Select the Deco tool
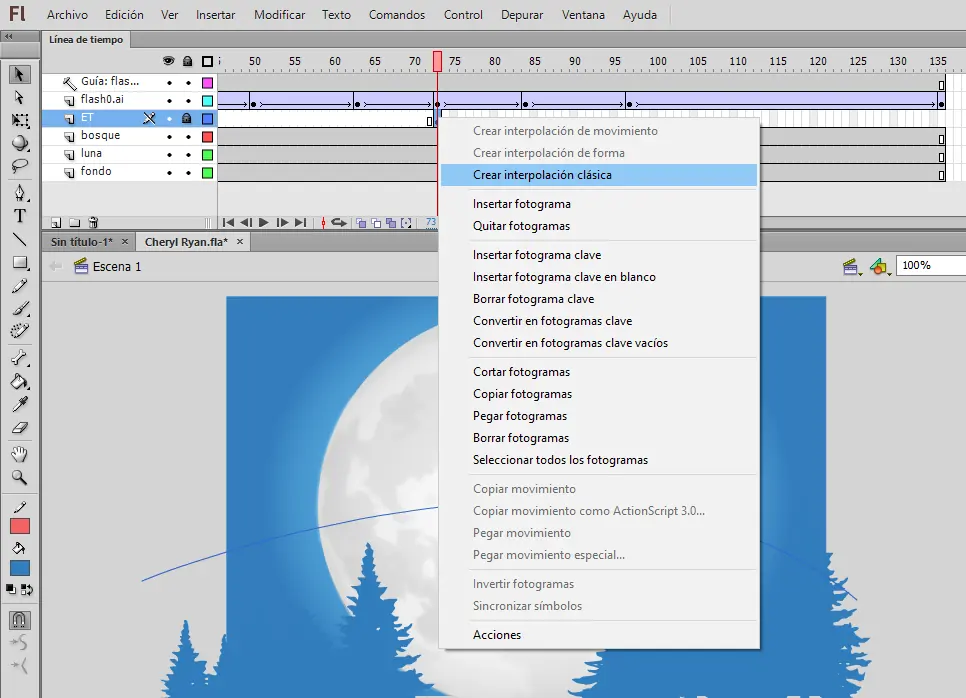Image resolution: width=966 pixels, height=698 pixels. (20, 331)
